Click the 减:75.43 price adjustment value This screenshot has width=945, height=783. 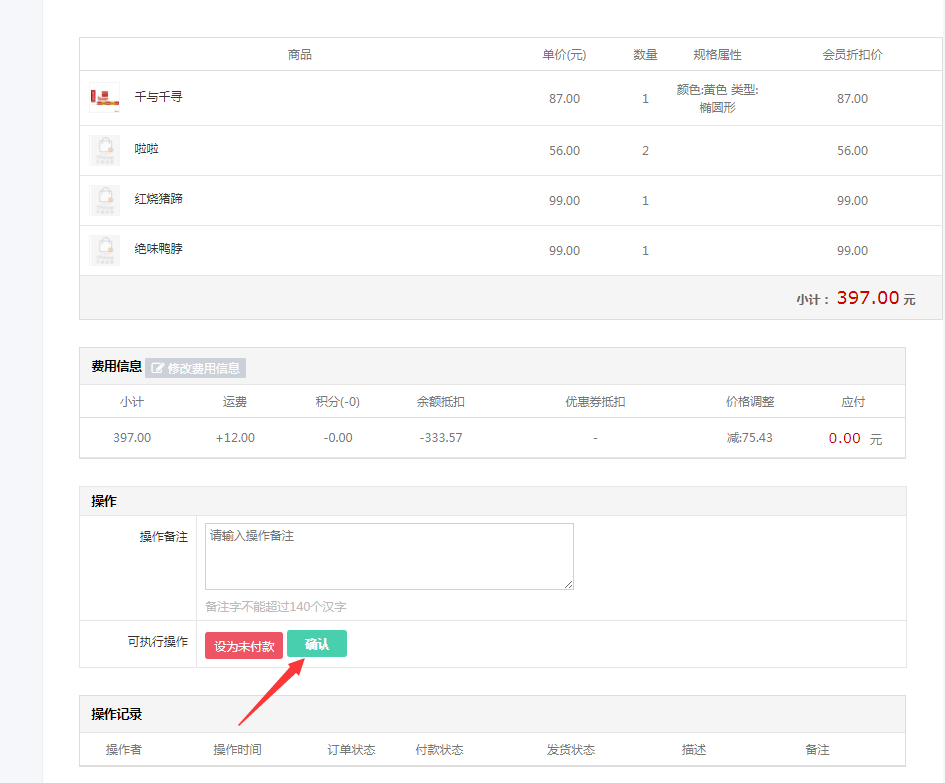coord(749,438)
